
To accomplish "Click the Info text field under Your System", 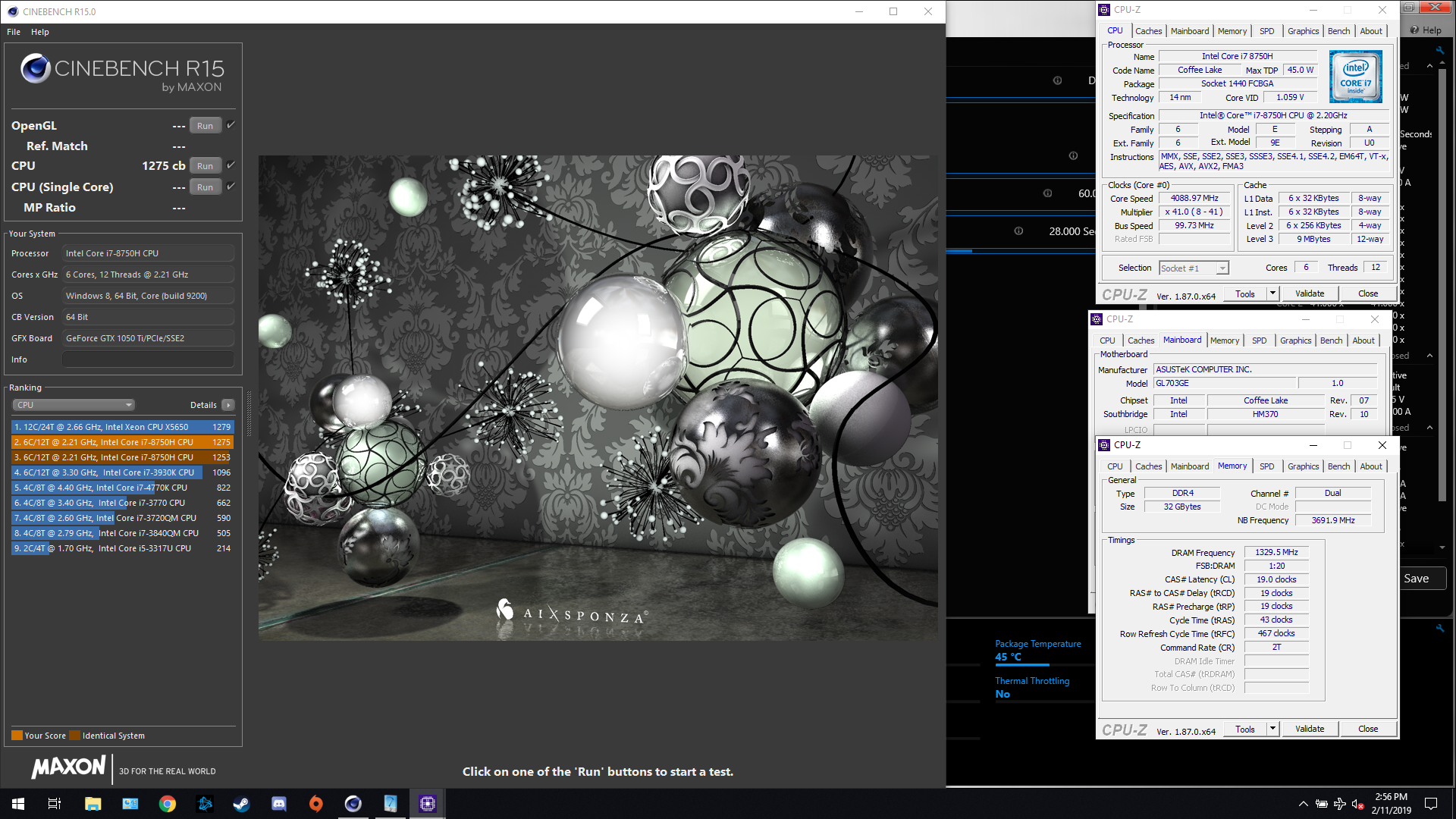I will point(148,359).
